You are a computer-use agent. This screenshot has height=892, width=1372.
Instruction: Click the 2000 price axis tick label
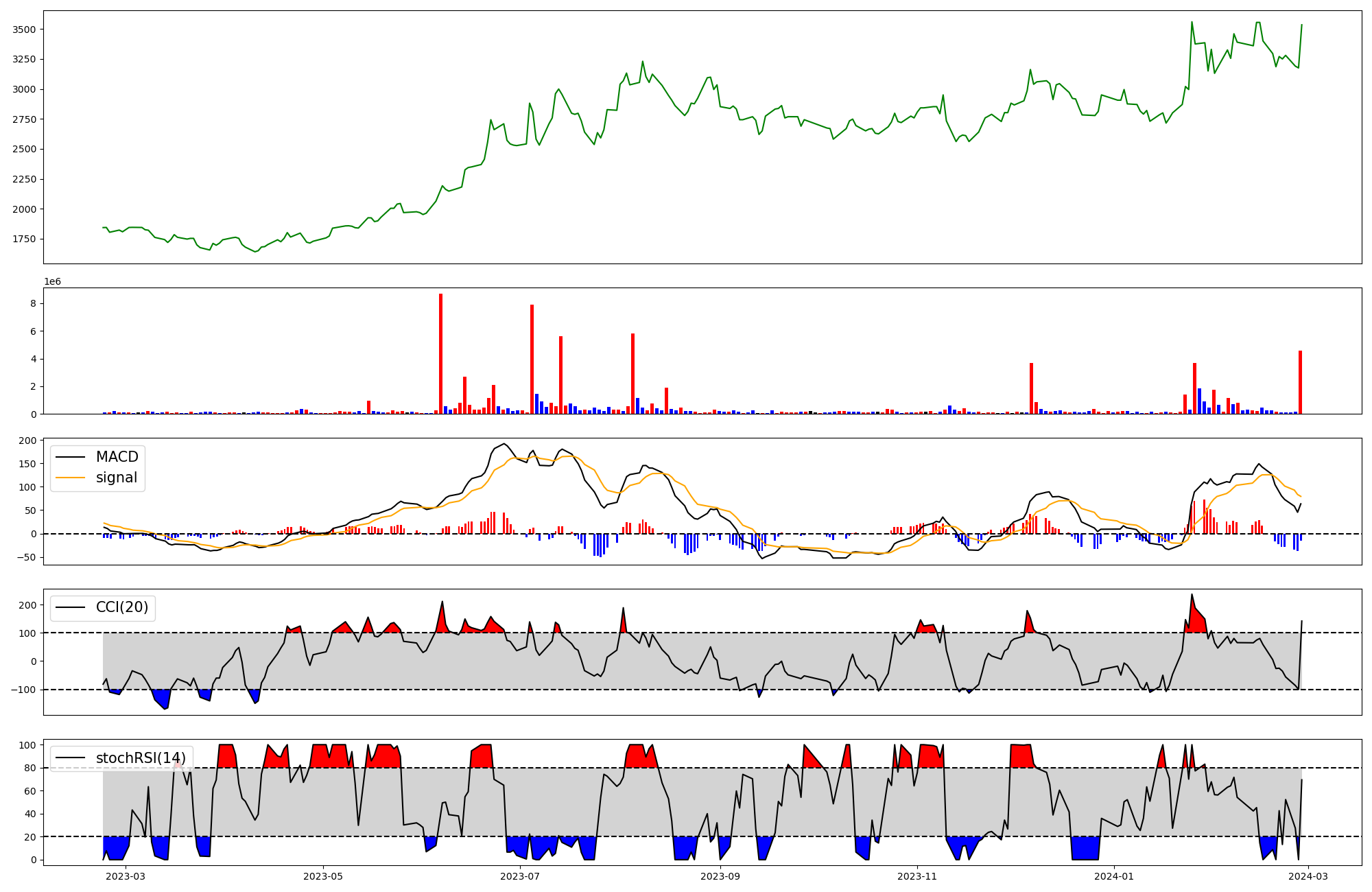tap(25, 209)
